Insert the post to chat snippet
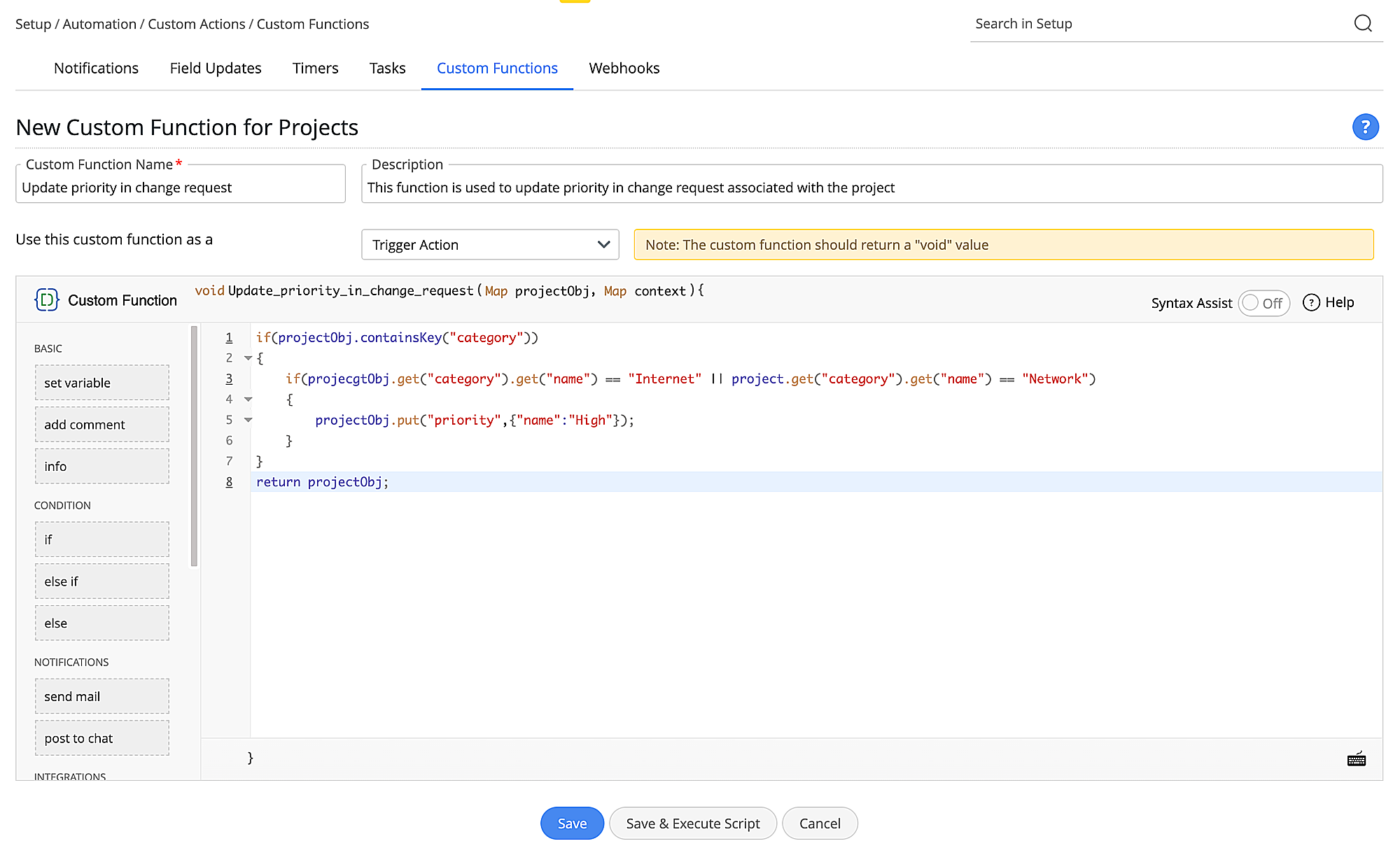The height and width of the screenshot is (848, 1400). pyautogui.click(x=101, y=737)
